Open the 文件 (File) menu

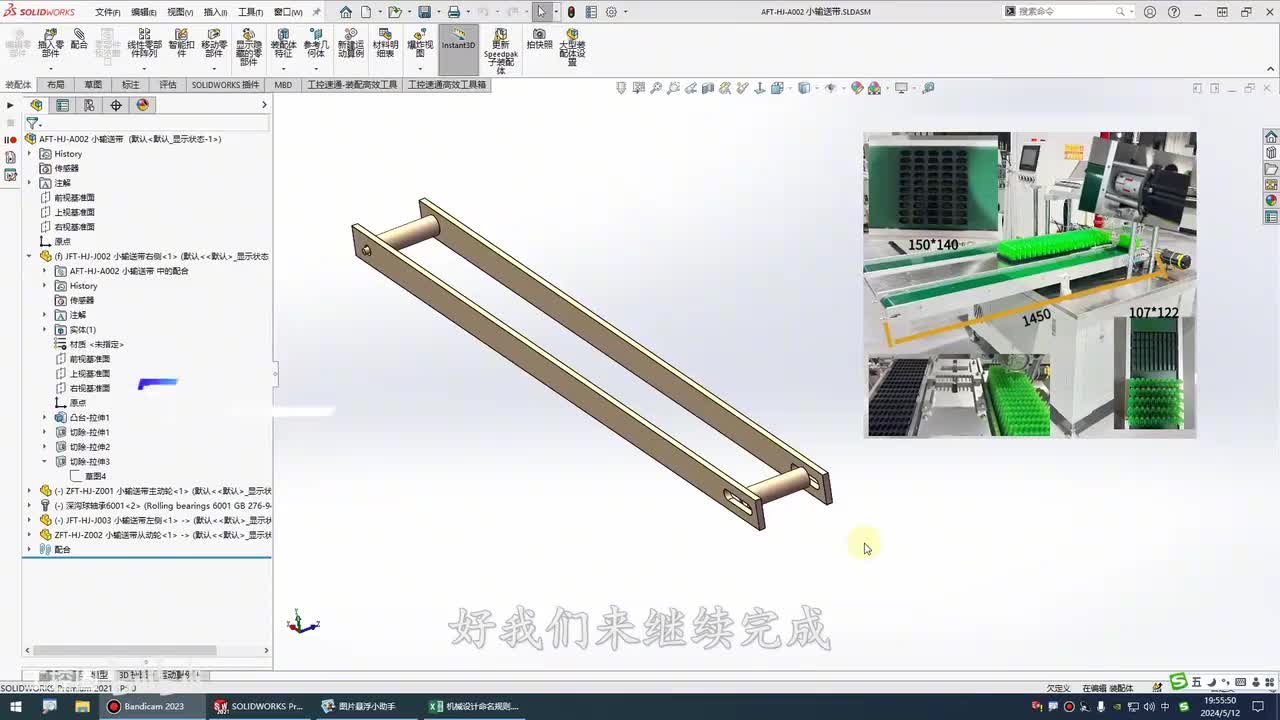click(107, 12)
